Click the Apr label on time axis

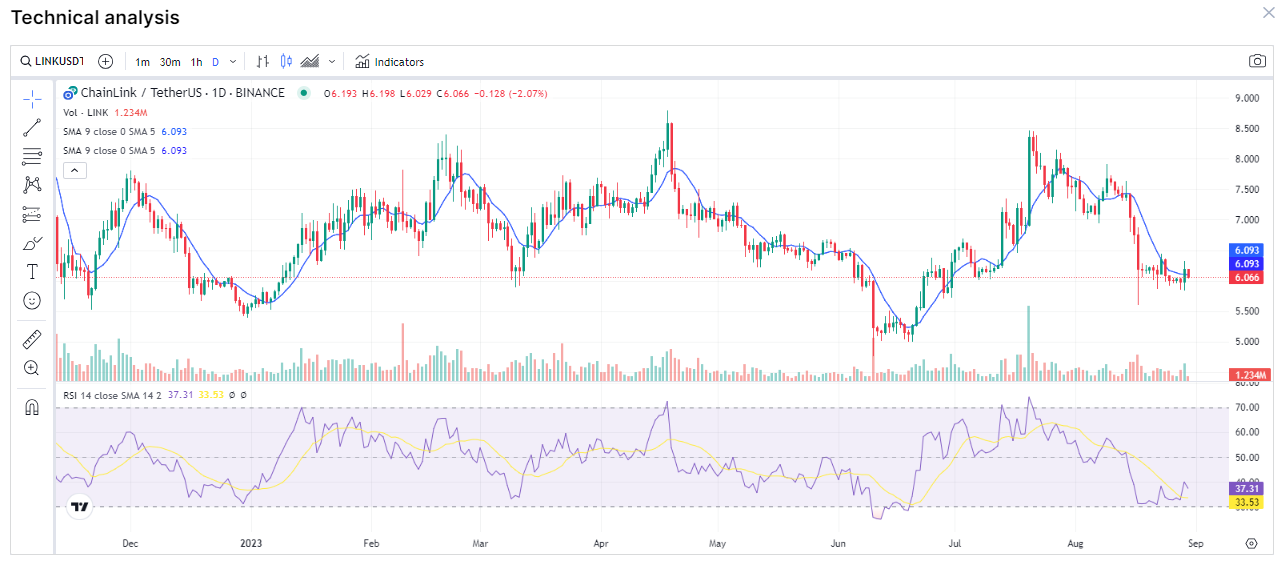(x=602, y=544)
